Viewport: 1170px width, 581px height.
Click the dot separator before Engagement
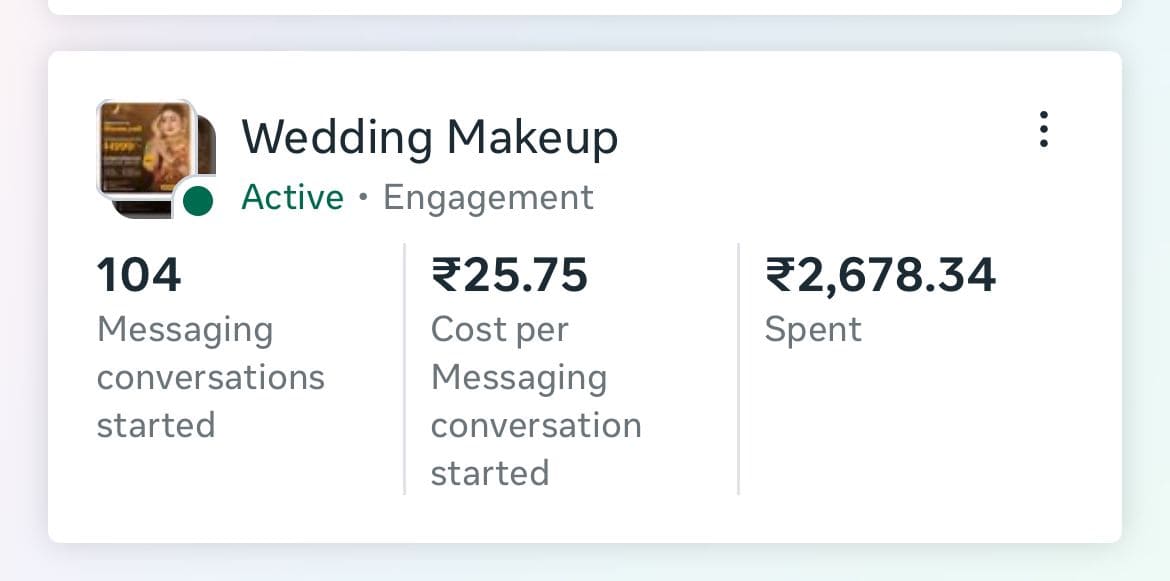[x=363, y=198]
